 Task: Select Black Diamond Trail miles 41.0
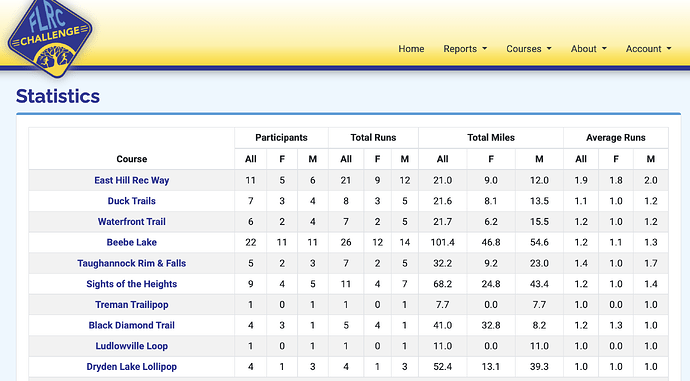[x=442, y=326]
